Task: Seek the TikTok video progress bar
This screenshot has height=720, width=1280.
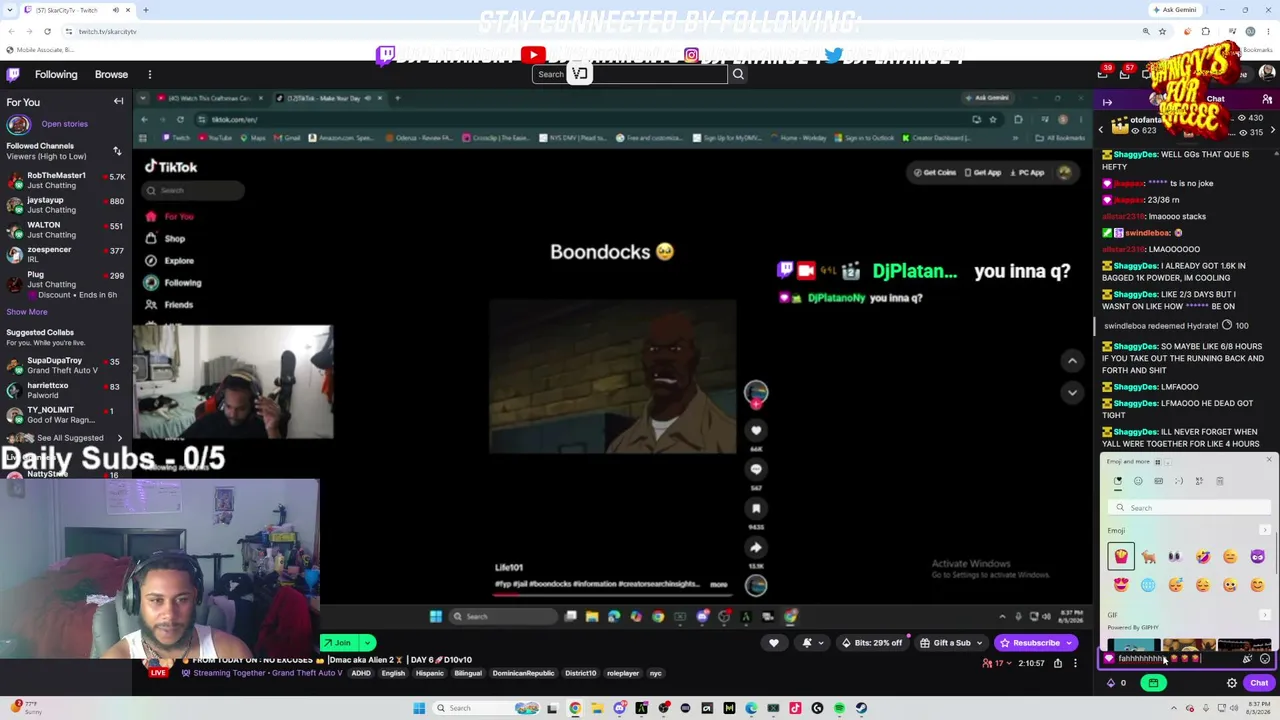Action: click(615, 593)
